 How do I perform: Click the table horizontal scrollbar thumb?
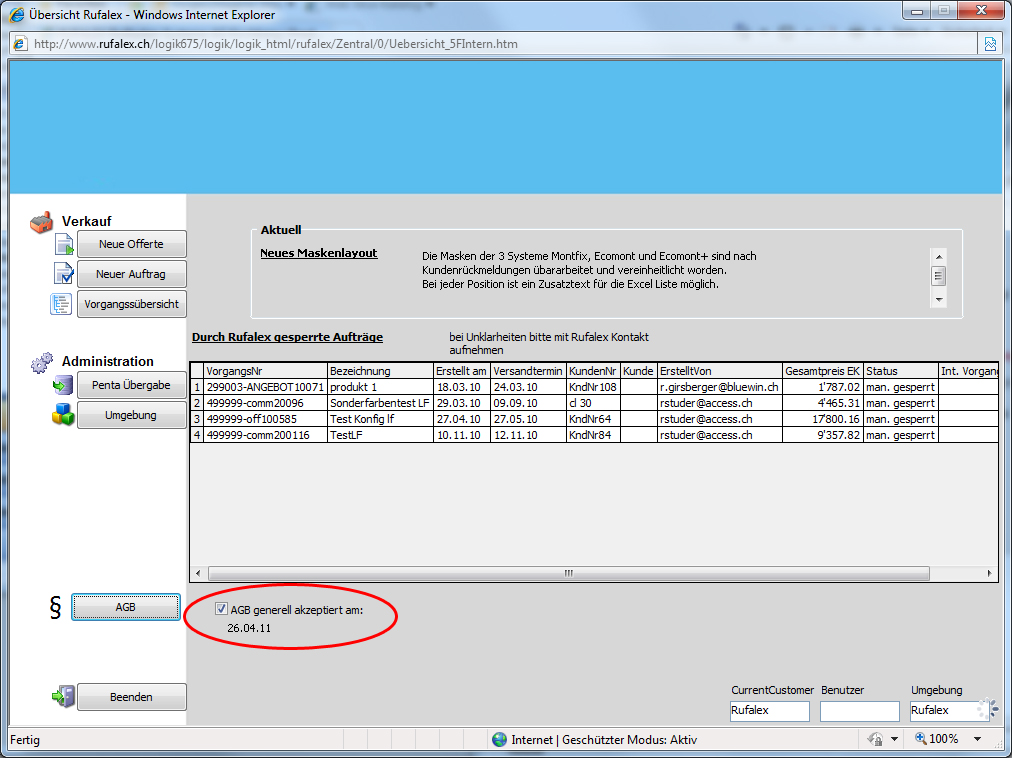point(569,573)
